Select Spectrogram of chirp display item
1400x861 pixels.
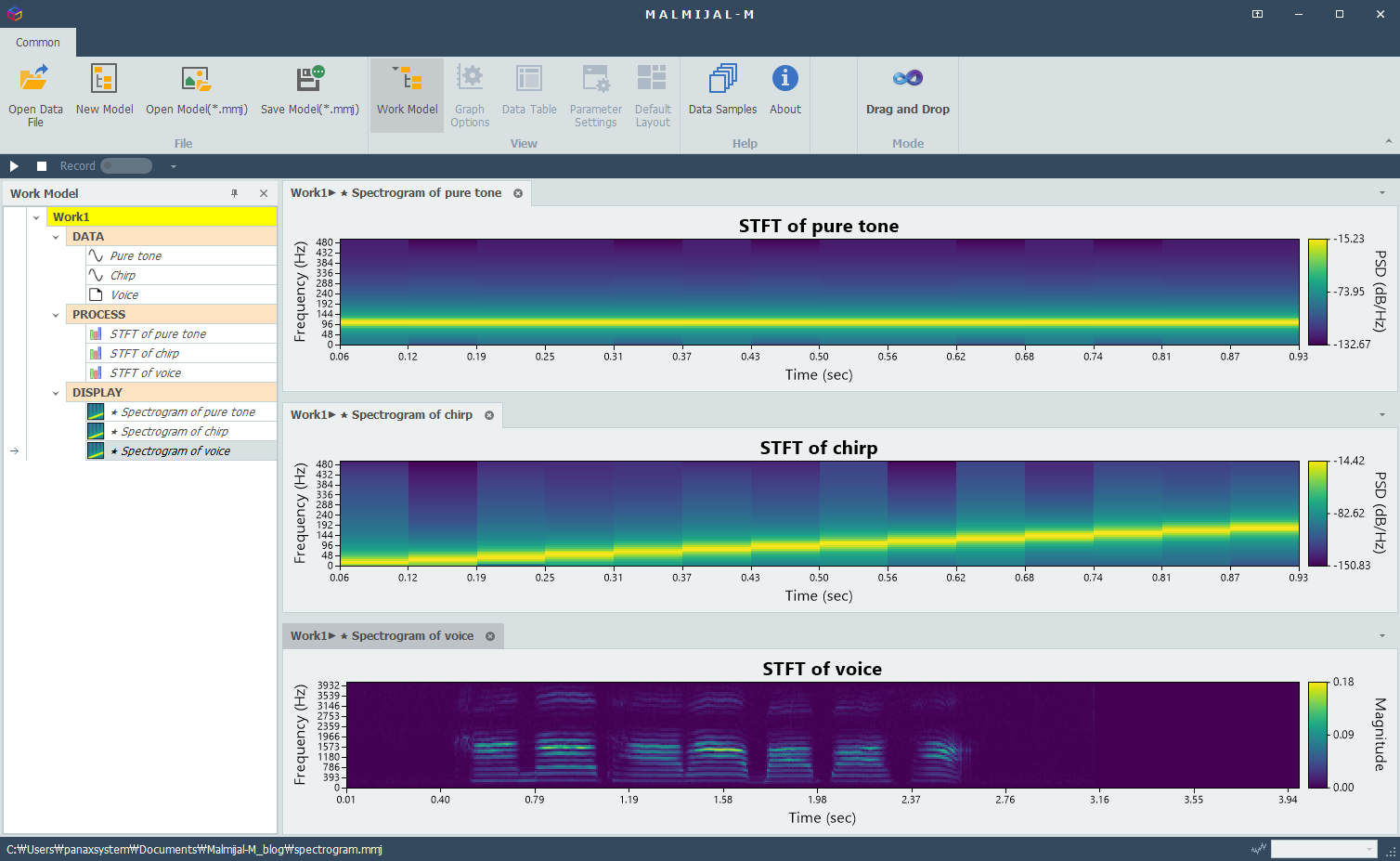tap(181, 432)
